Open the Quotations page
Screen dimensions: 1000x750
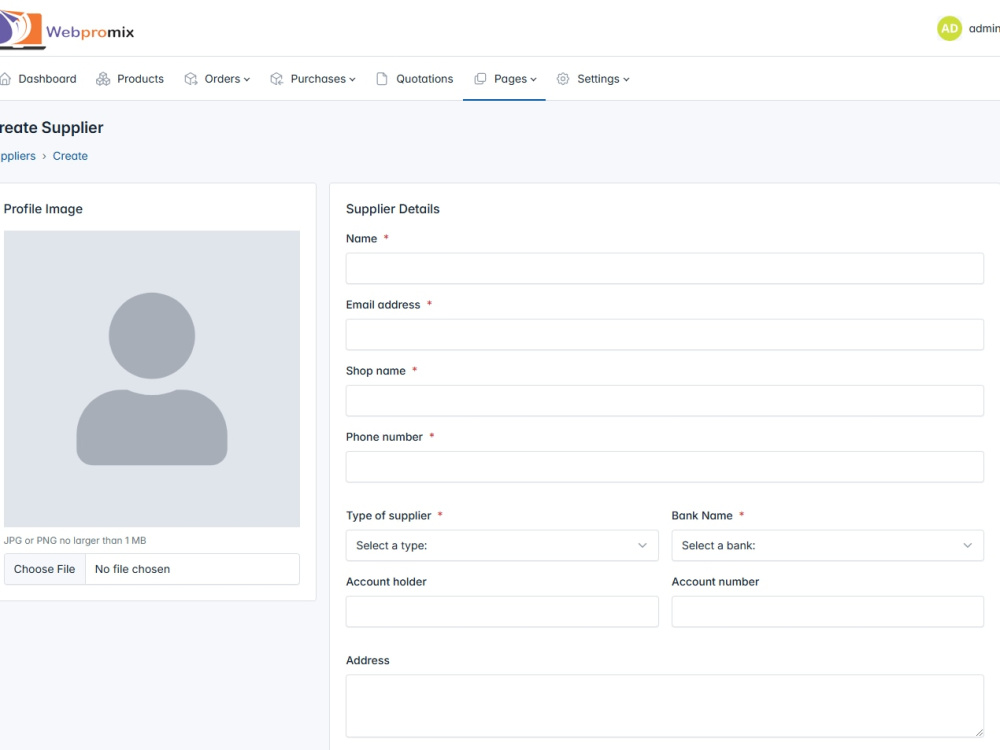(425, 78)
